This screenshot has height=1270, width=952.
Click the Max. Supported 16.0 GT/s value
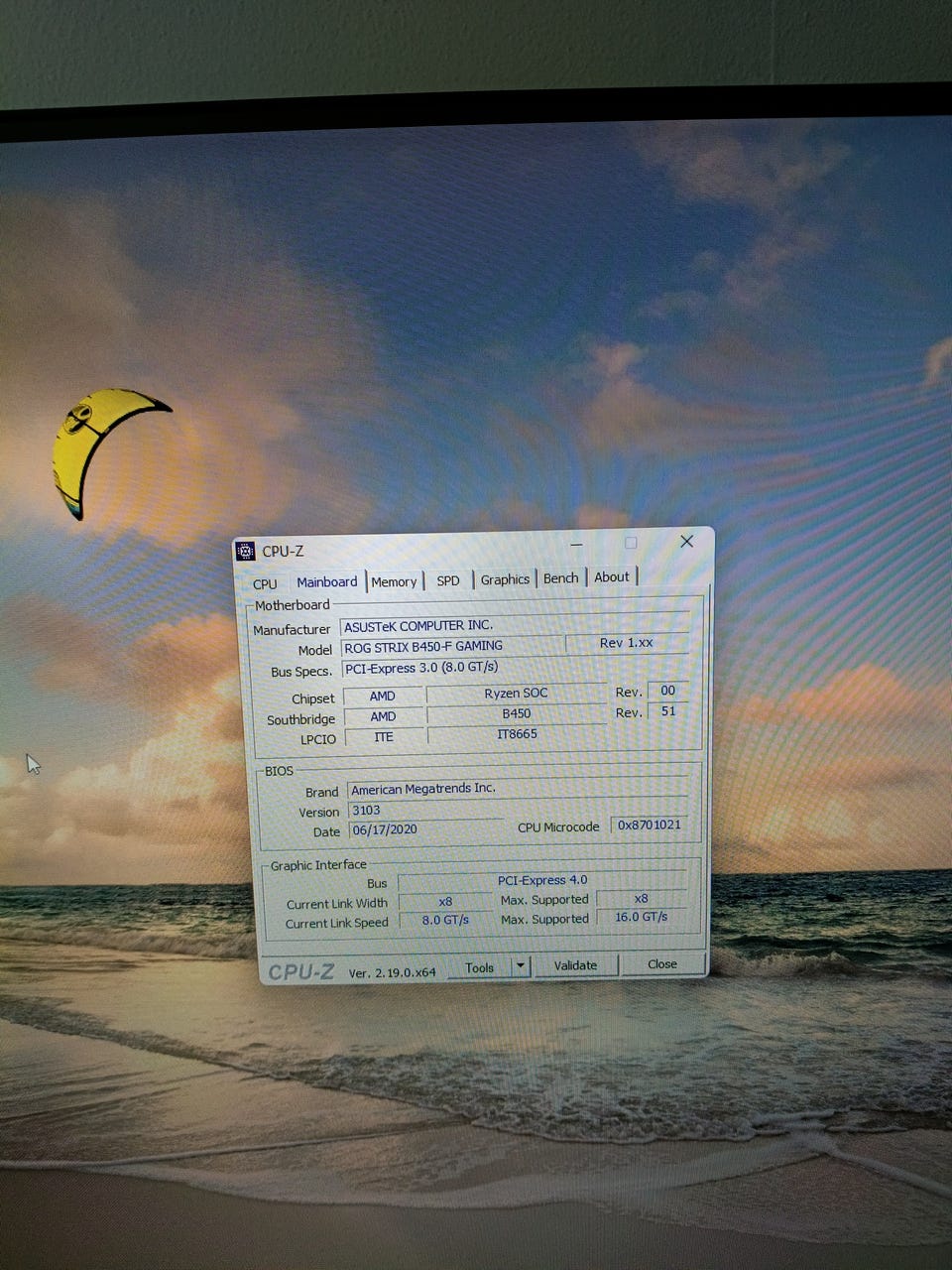tap(641, 917)
